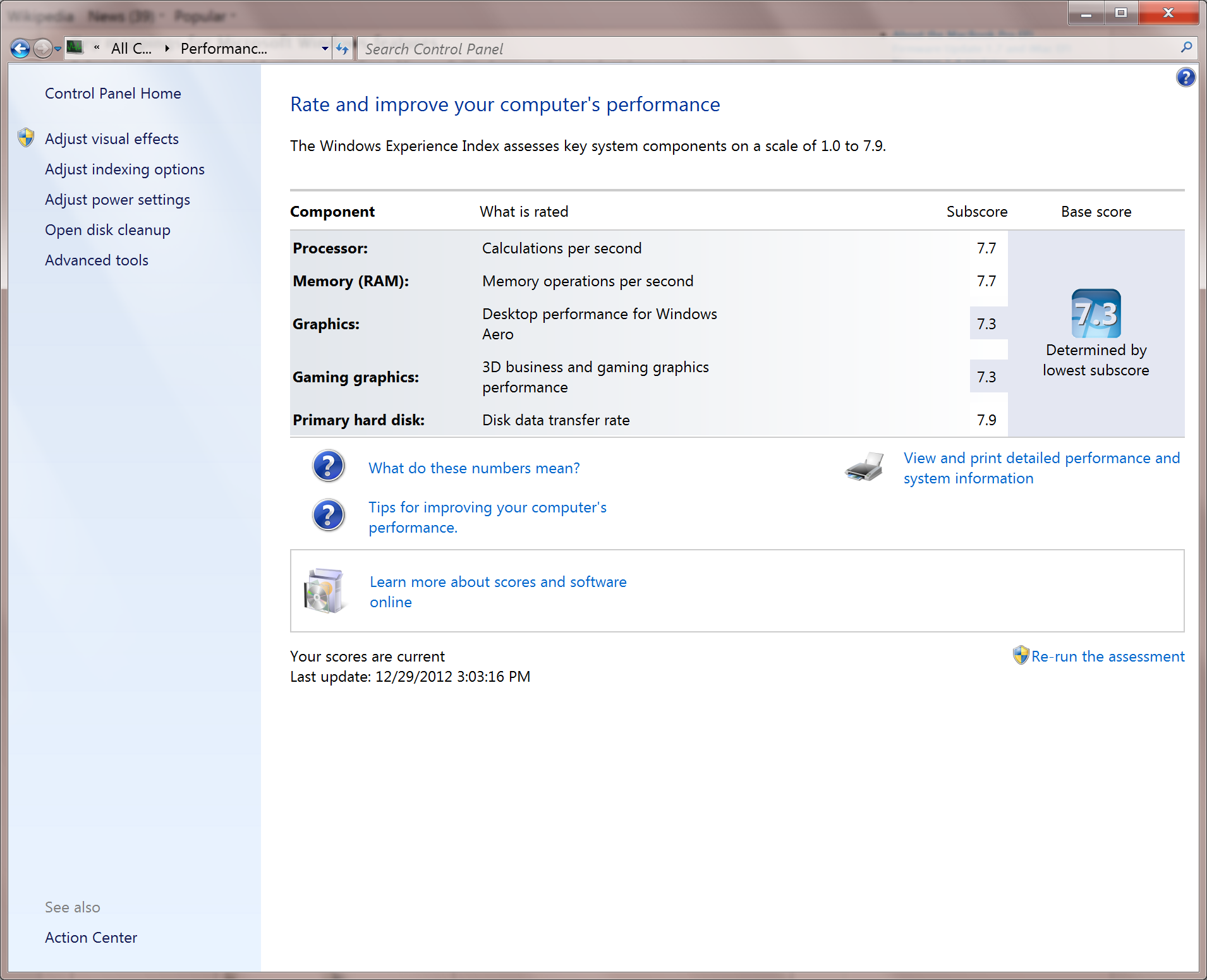This screenshot has width=1207, height=980.
Task: Close the Control Panel window
Action: pos(1168,13)
